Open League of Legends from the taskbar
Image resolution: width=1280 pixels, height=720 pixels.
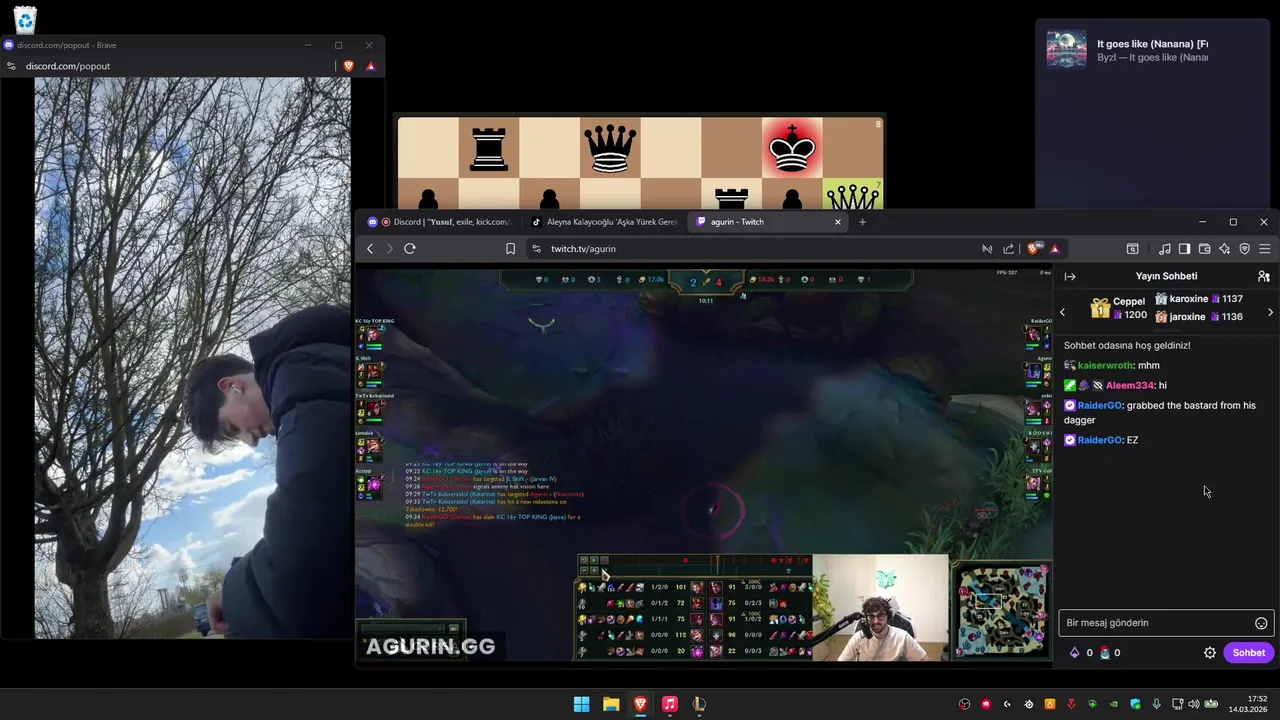coord(699,704)
